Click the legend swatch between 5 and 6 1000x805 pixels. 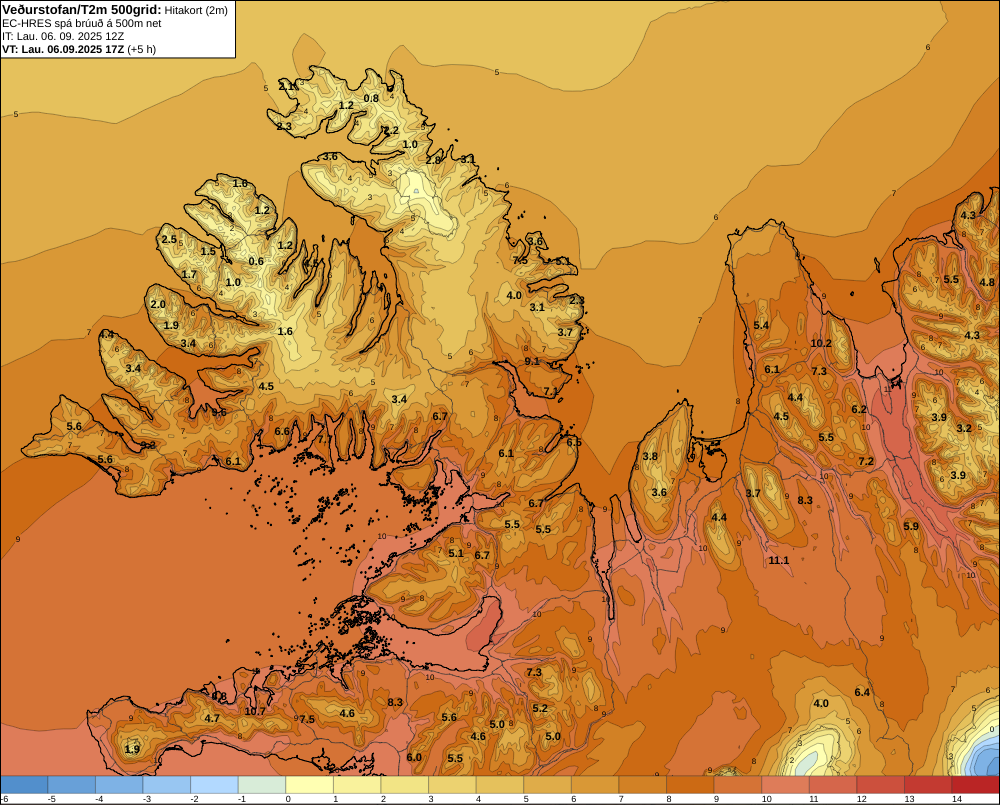click(x=547, y=785)
